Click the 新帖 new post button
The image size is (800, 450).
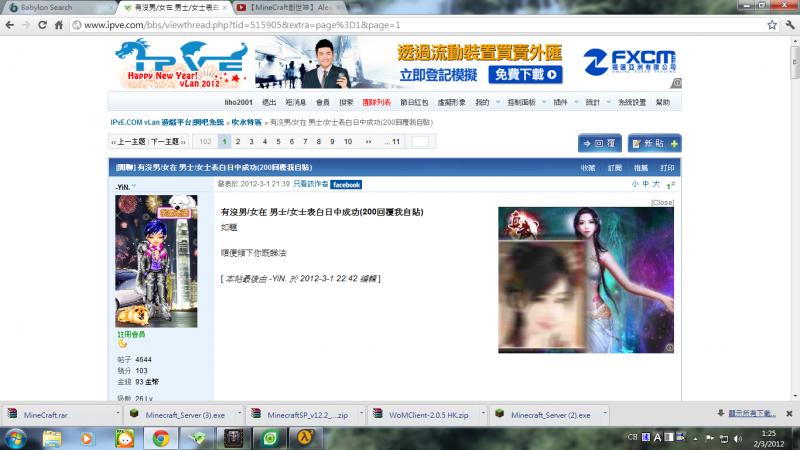coord(654,143)
